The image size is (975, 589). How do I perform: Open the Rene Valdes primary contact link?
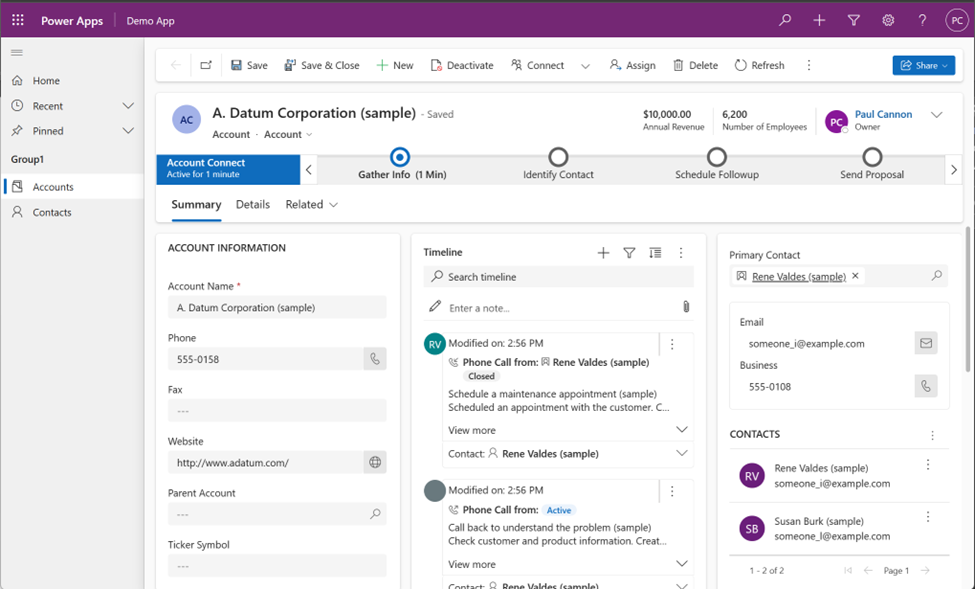798,276
